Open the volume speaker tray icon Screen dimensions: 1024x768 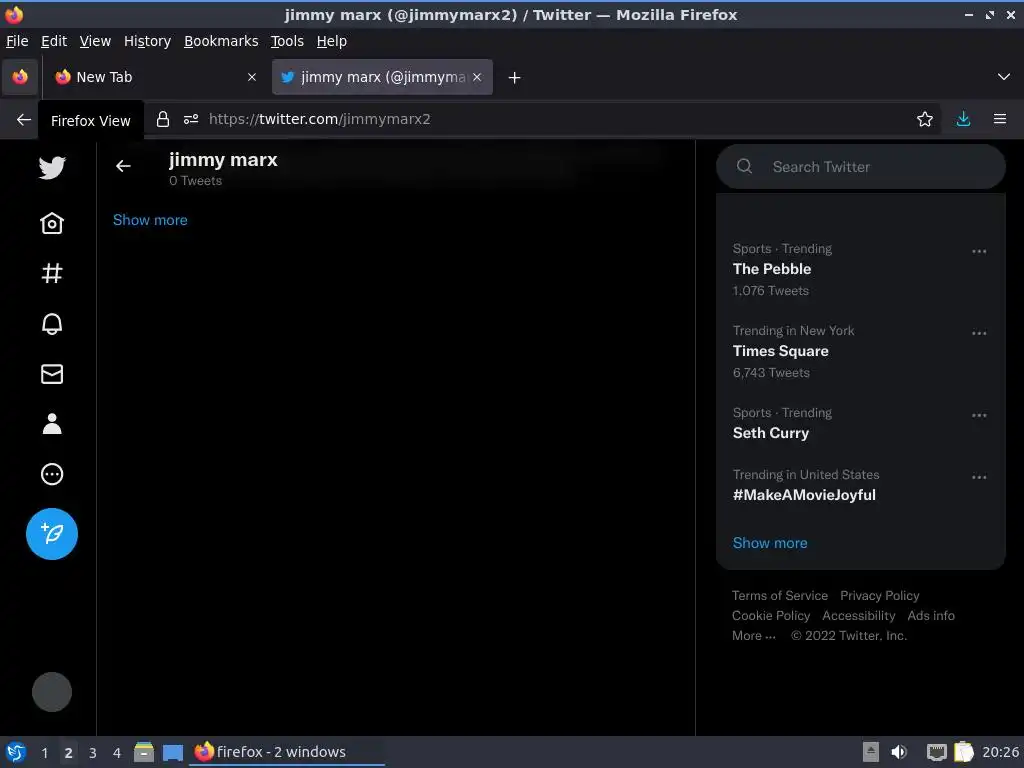(x=899, y=752)
